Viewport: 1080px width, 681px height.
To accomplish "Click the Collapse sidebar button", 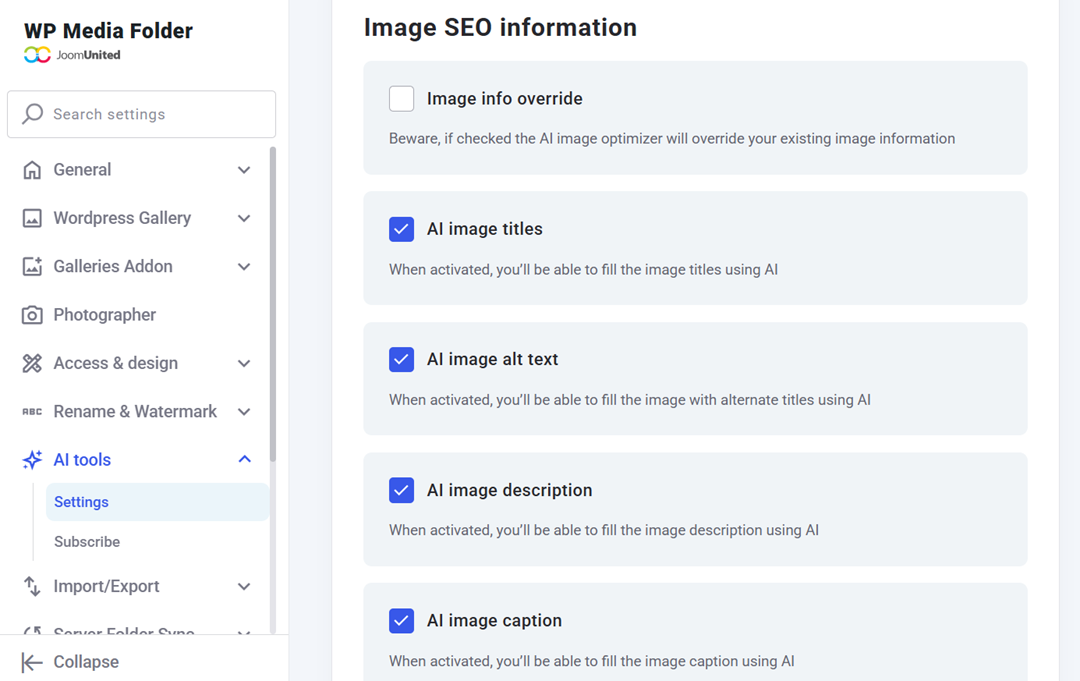I will 71,662.
